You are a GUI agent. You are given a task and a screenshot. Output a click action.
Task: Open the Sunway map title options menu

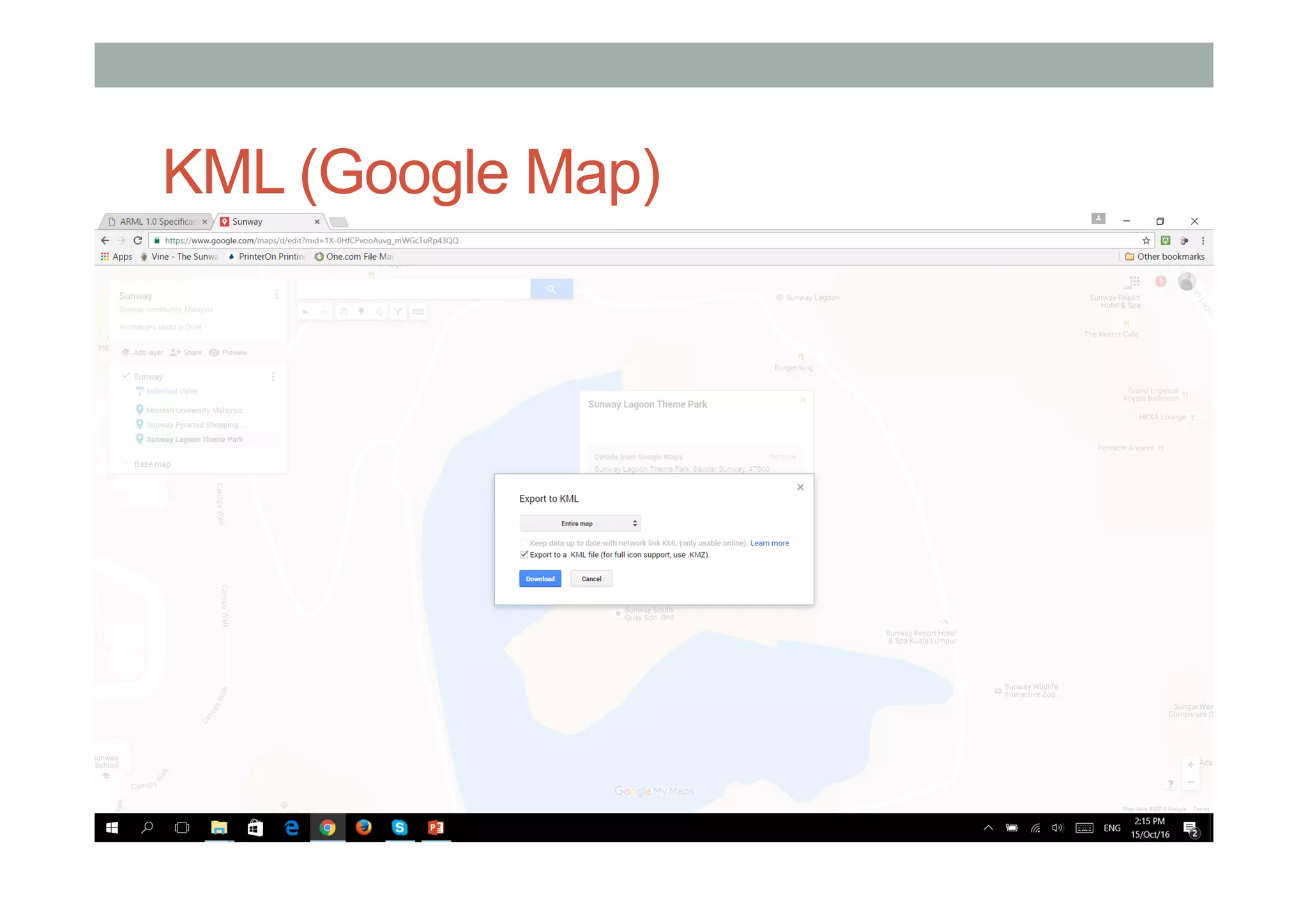tap(277, 294)
